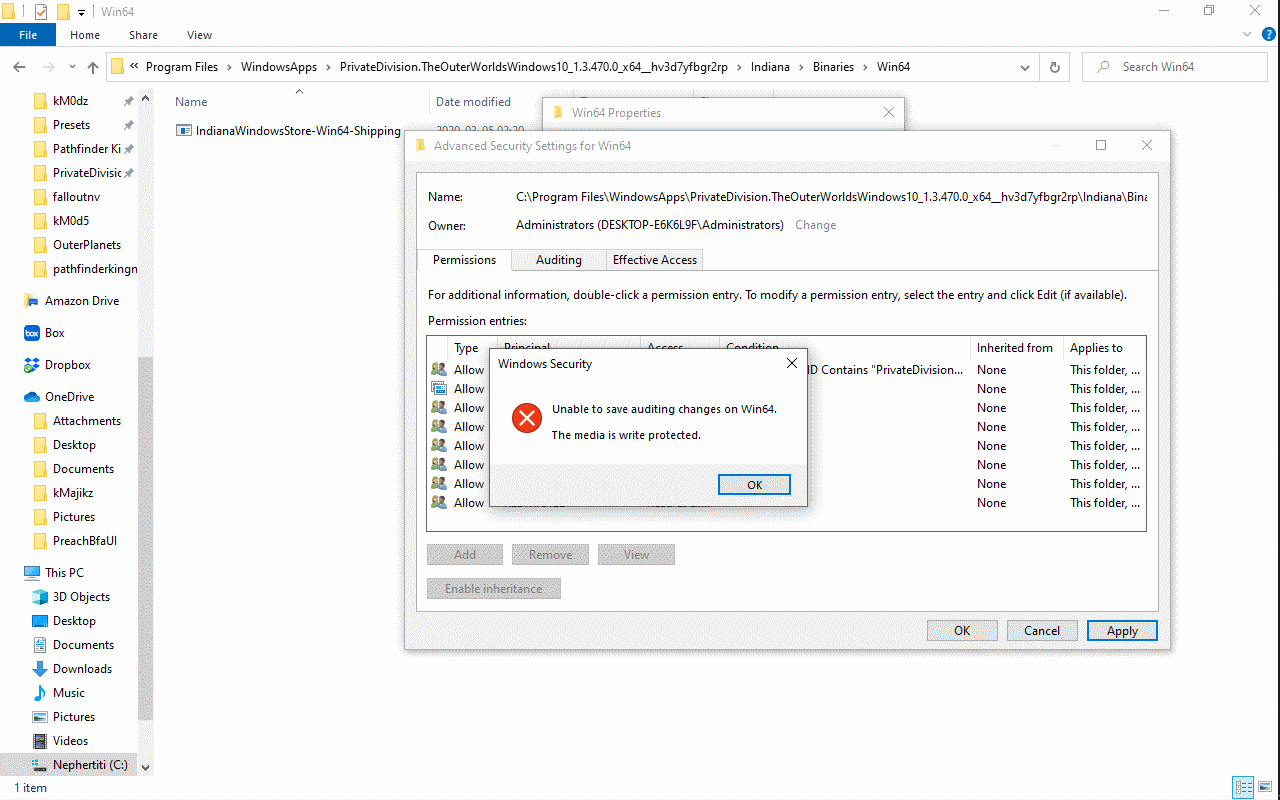Click the Change owner link
Viewport: 1280px width, 800px height.
click(x=815, y=225)
